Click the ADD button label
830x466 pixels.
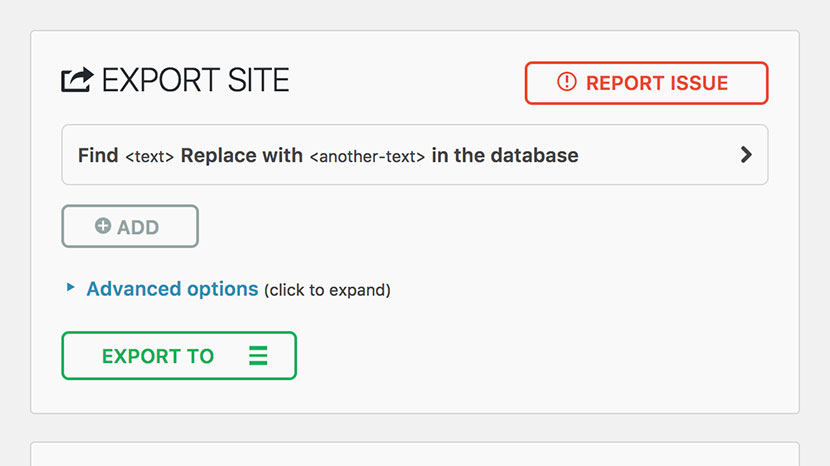(x=138, y=227)
